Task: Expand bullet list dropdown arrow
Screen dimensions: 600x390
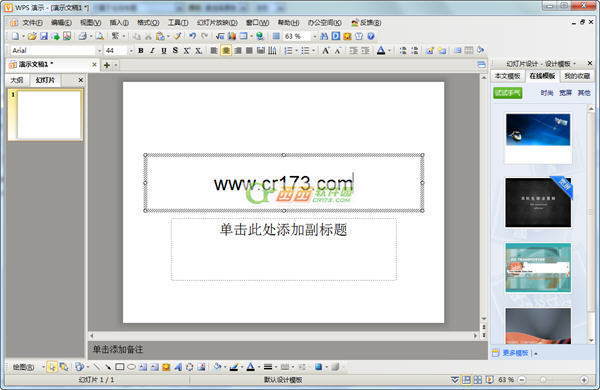Action: (x=313, y=51)
